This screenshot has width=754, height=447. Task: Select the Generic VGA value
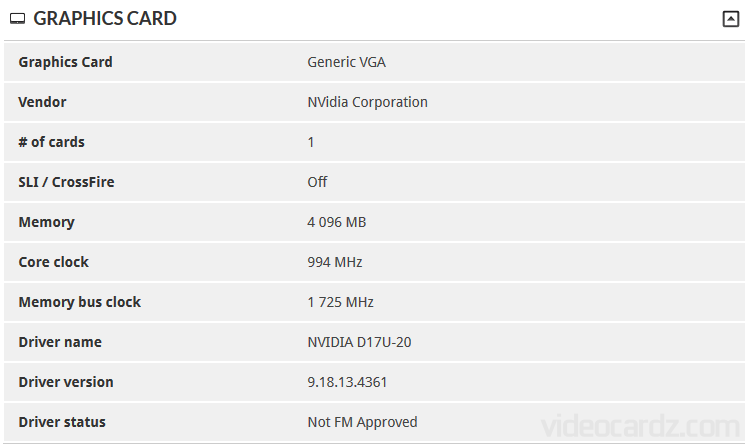[x=346, y=62]
